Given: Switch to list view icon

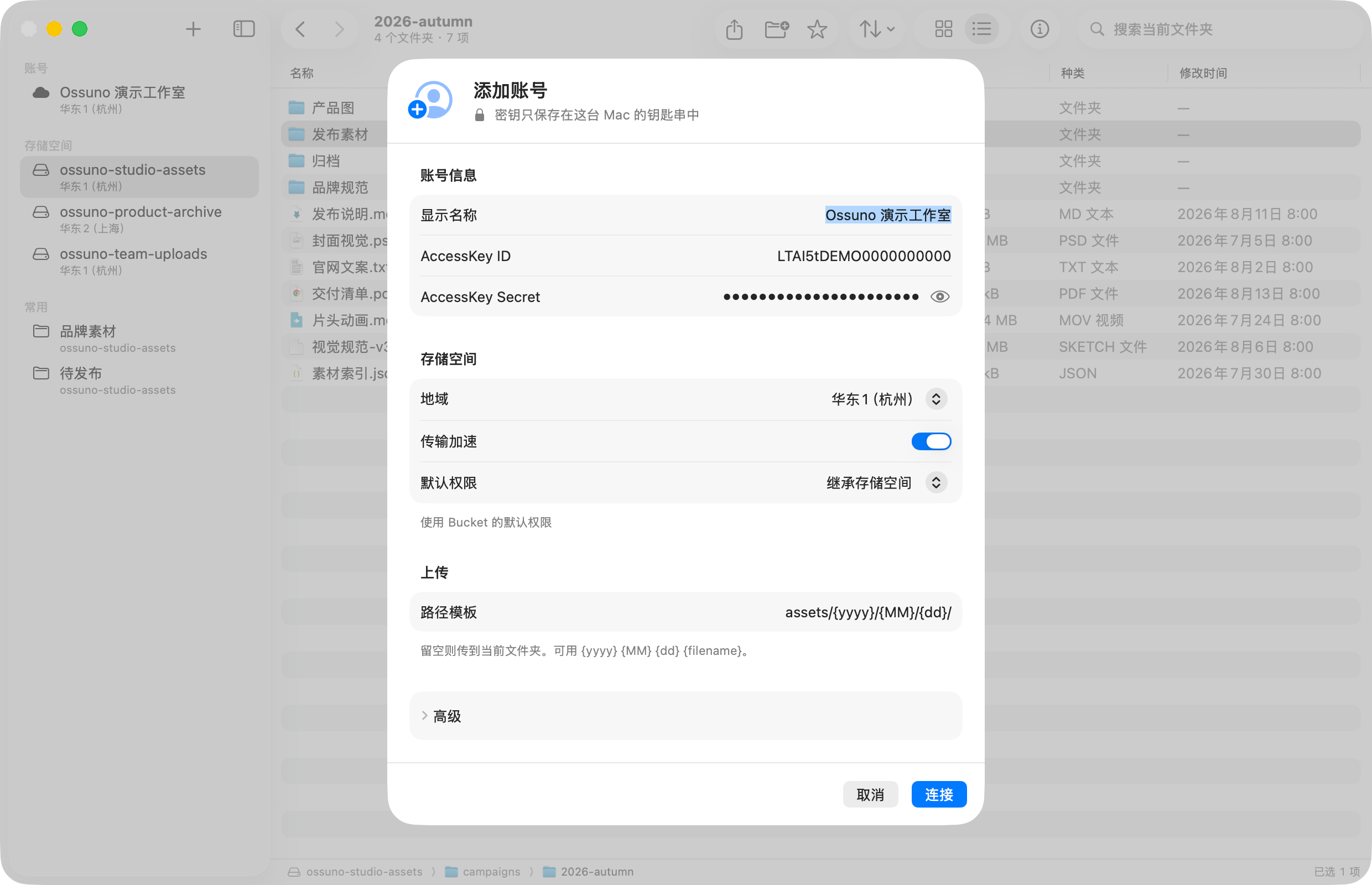Looking at the screenshot, I should [982, 29].
